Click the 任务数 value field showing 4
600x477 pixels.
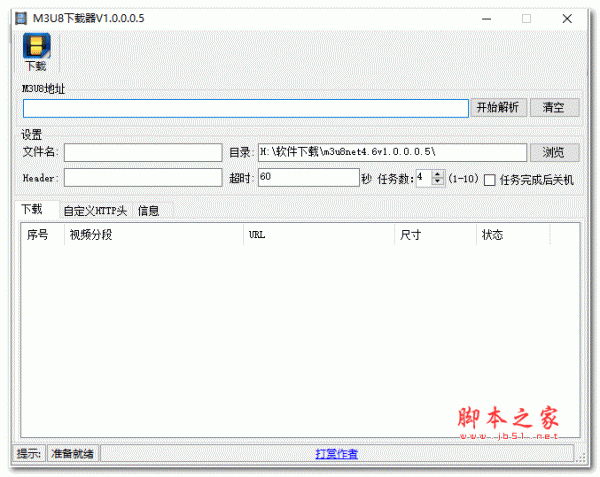tap(424, 178)
